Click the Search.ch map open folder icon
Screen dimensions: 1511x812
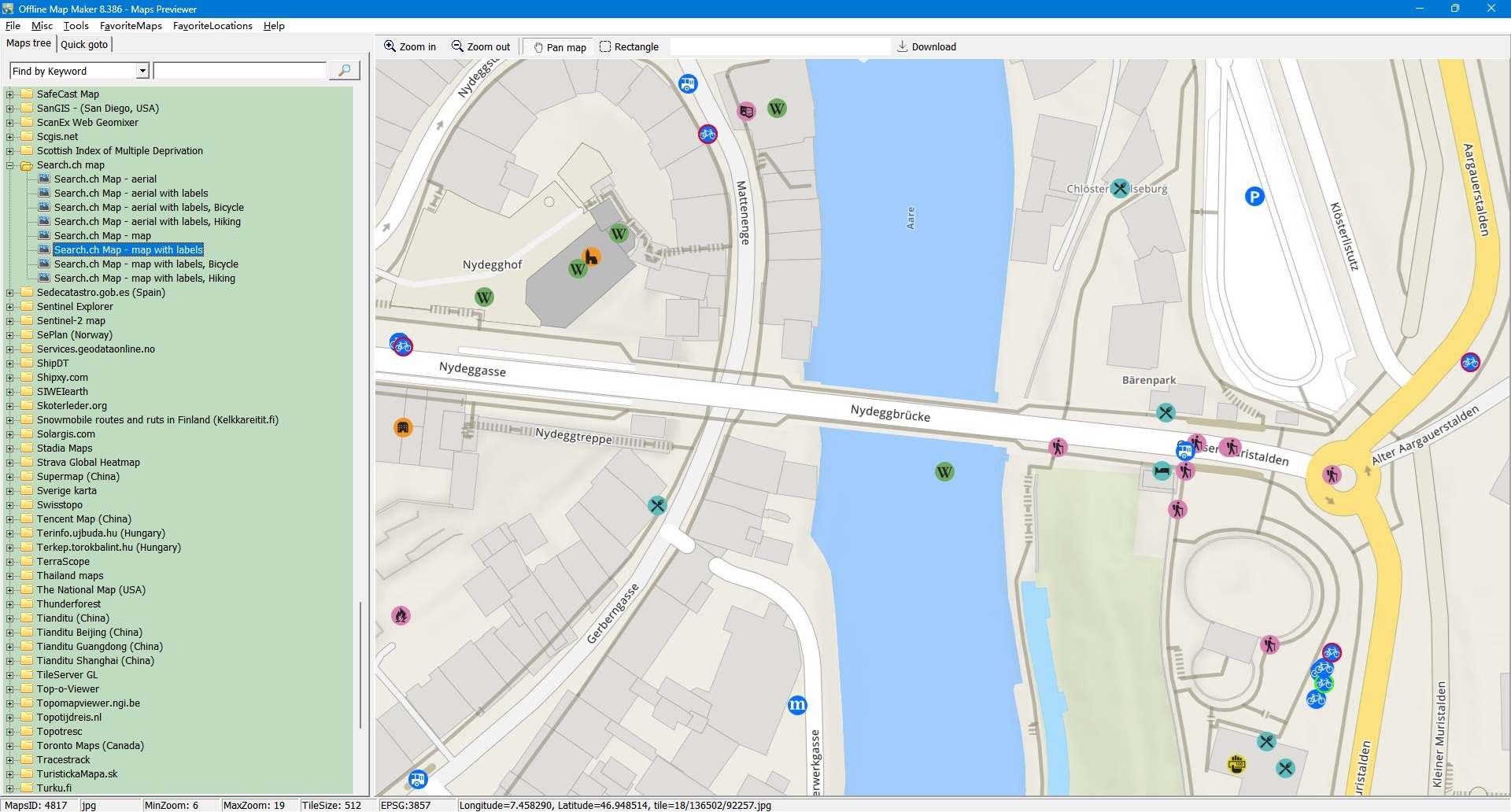[x=27, y=165]
